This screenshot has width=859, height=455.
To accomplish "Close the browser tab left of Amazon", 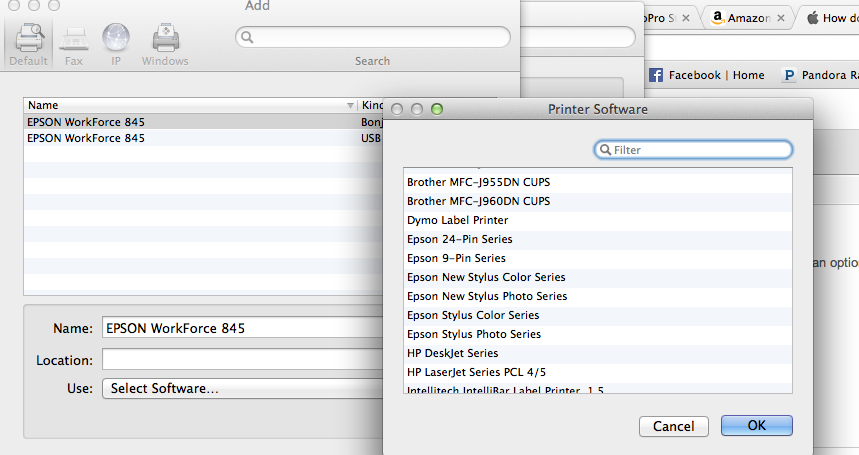I will 685,18.
